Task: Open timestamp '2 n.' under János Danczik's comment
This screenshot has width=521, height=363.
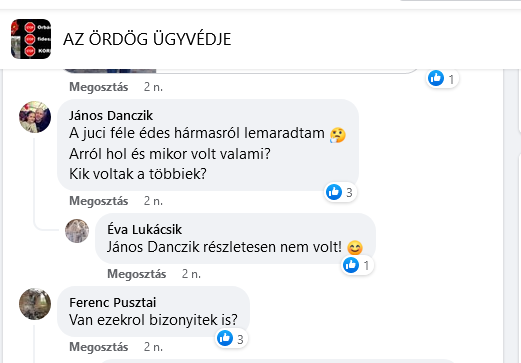Action: pos(153,201)
